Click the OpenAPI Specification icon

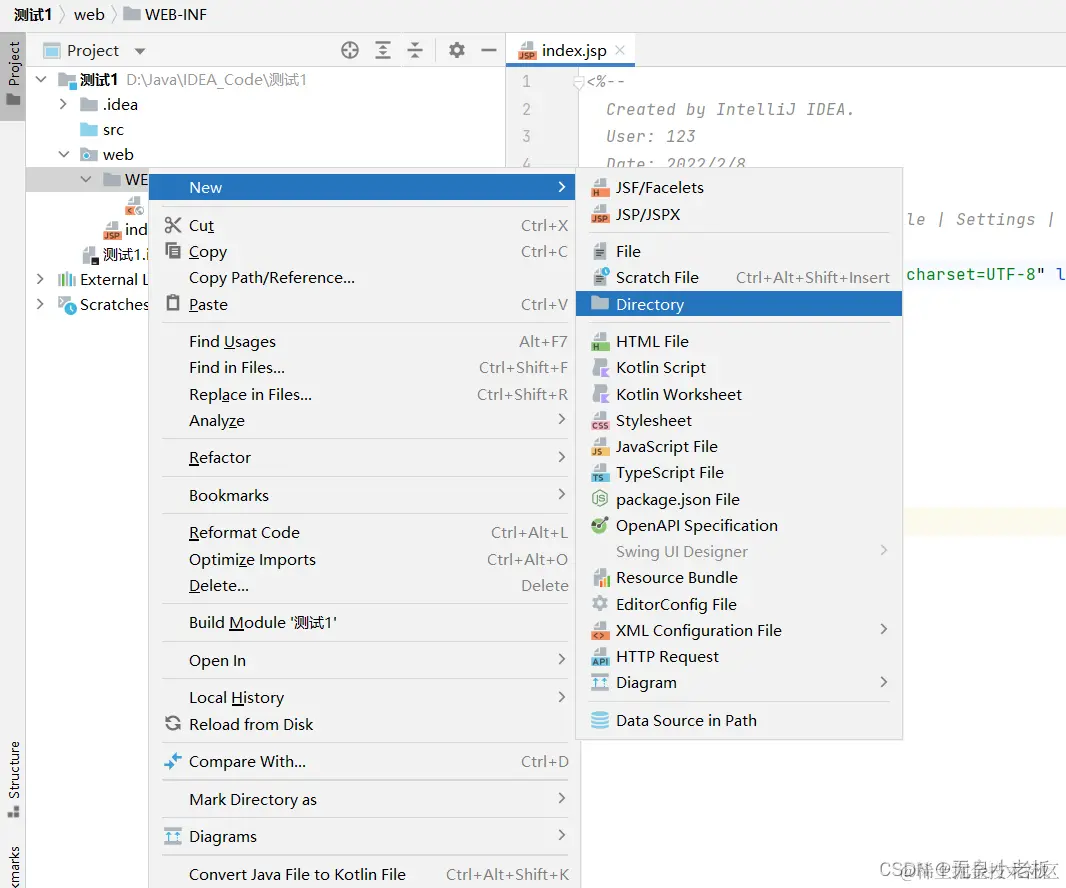coord(600,525)
